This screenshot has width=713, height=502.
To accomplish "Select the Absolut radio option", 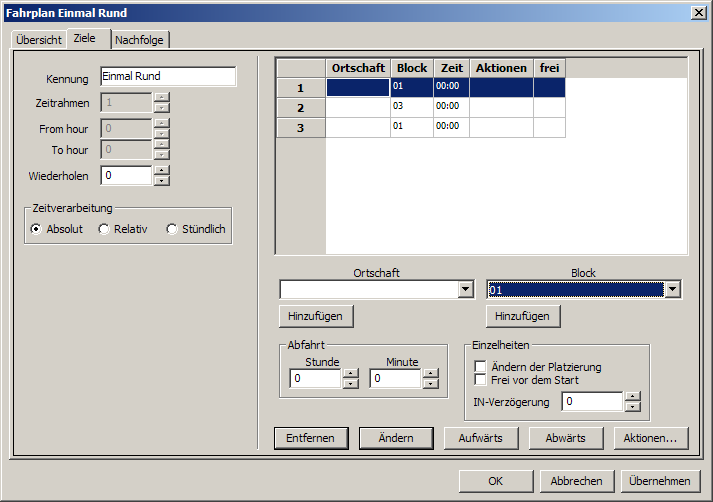I will click(37, 229).
